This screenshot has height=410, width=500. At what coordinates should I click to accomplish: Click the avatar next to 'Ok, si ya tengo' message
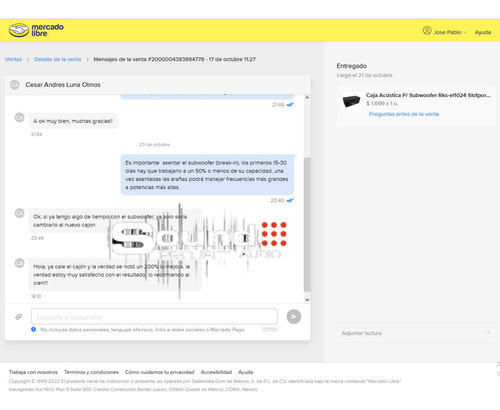(x=20, y=213)
